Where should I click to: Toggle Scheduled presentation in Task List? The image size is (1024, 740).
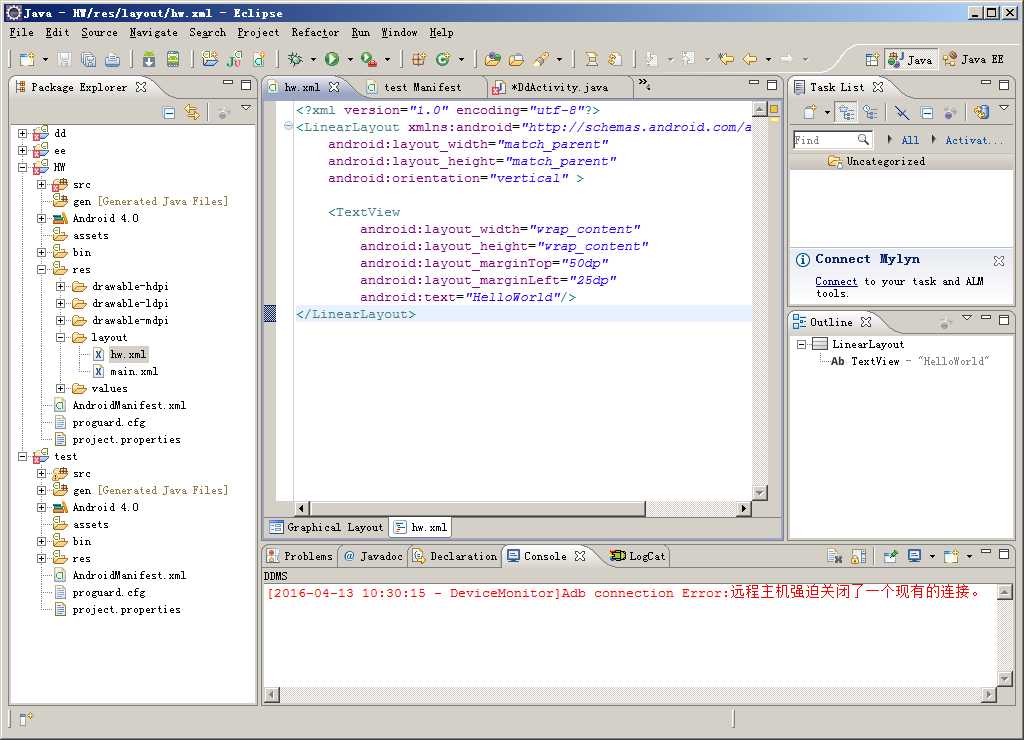click(871, 112)
